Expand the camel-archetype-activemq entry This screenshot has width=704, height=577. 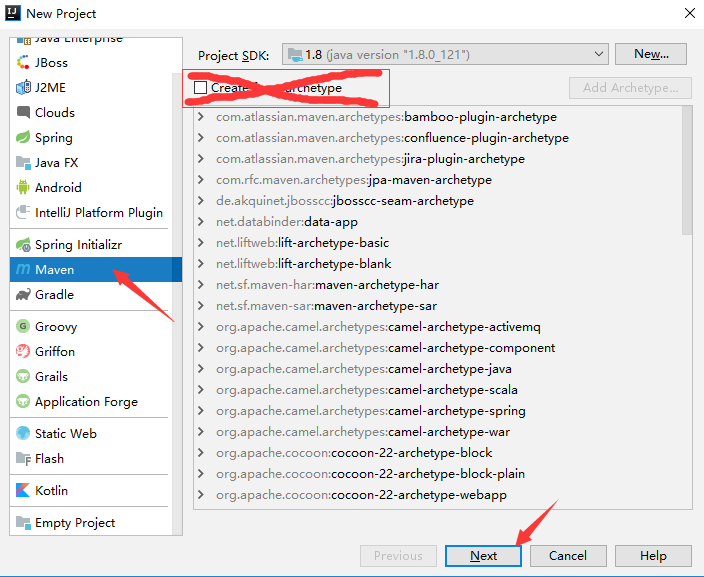point(201,326)
